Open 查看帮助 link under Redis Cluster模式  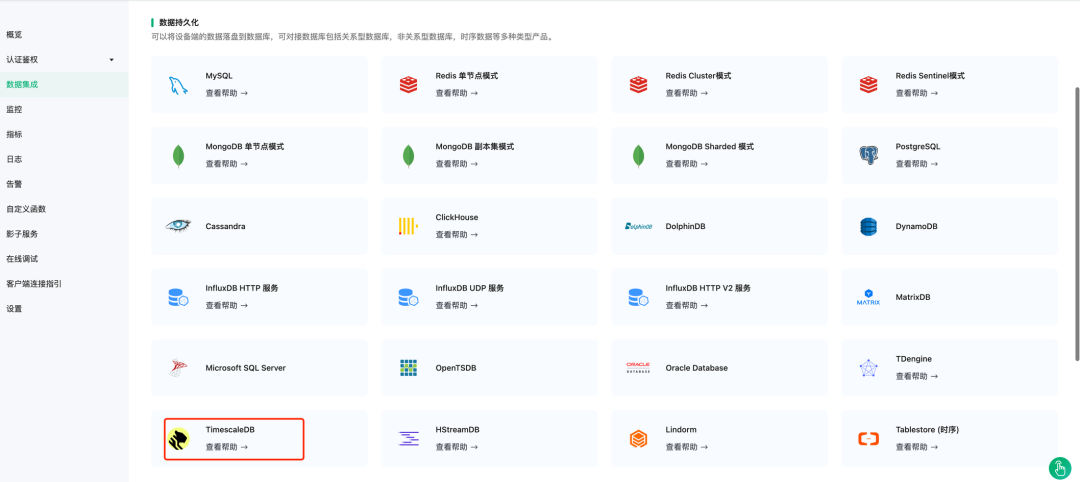[686, 93]
